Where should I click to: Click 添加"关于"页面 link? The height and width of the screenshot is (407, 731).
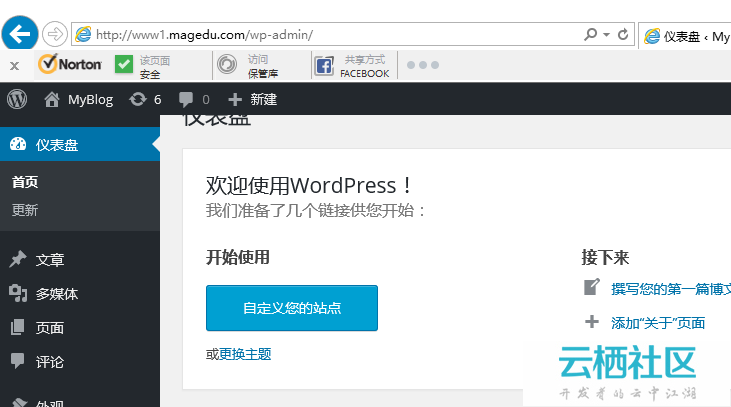[x=658, y=323]
